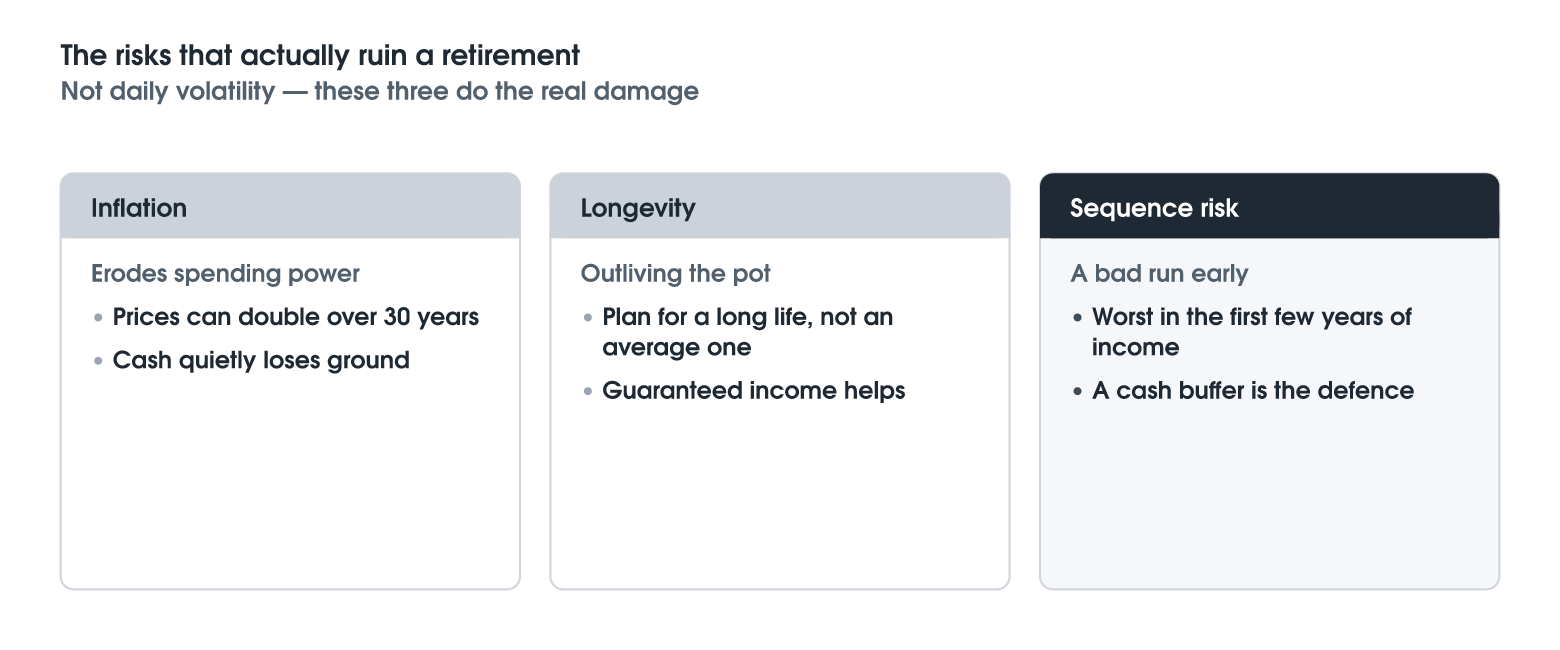
Task: Click 'Erodes spending power' subheading
Action: click(225, 274)
